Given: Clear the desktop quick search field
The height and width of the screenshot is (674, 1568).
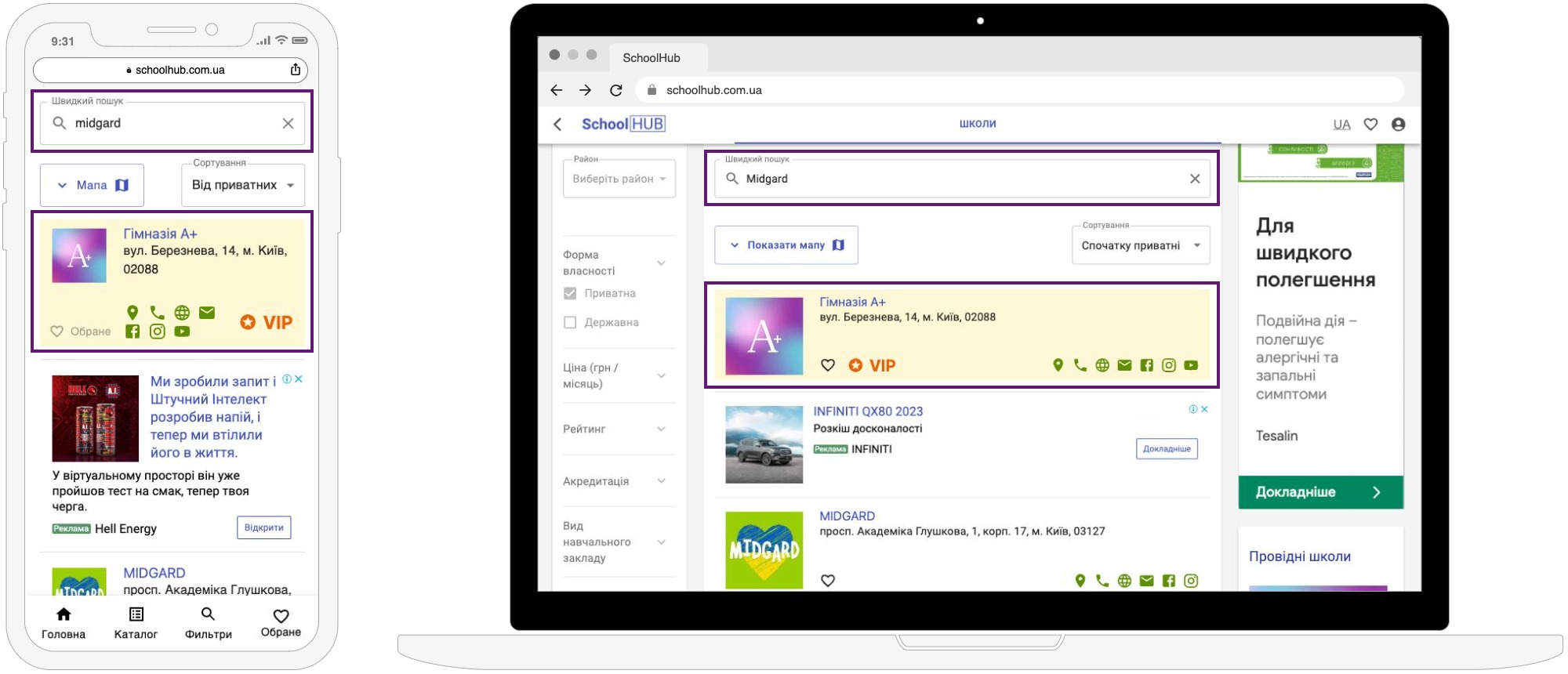Looking at the screenshot, I should coord(1195,179).
